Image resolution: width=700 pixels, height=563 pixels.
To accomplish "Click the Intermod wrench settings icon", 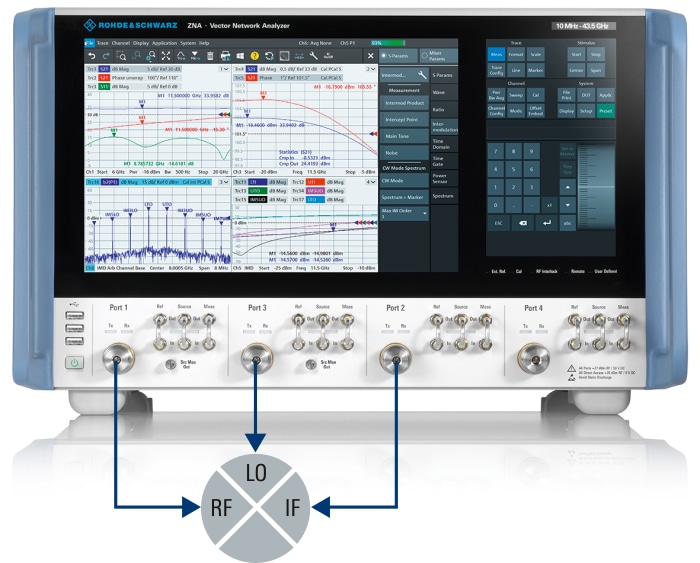I will pos(422,75).
